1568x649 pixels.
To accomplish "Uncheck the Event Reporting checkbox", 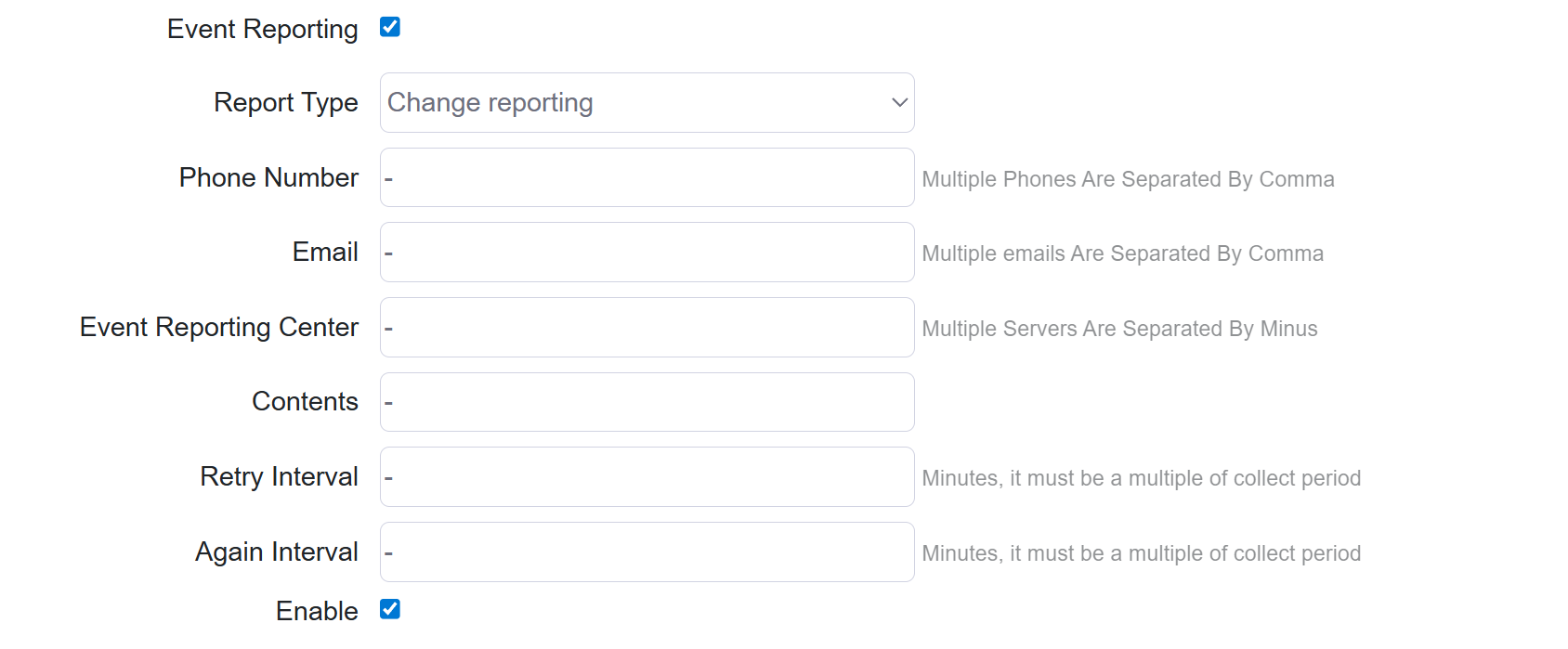I will click(x=390, y=27).
